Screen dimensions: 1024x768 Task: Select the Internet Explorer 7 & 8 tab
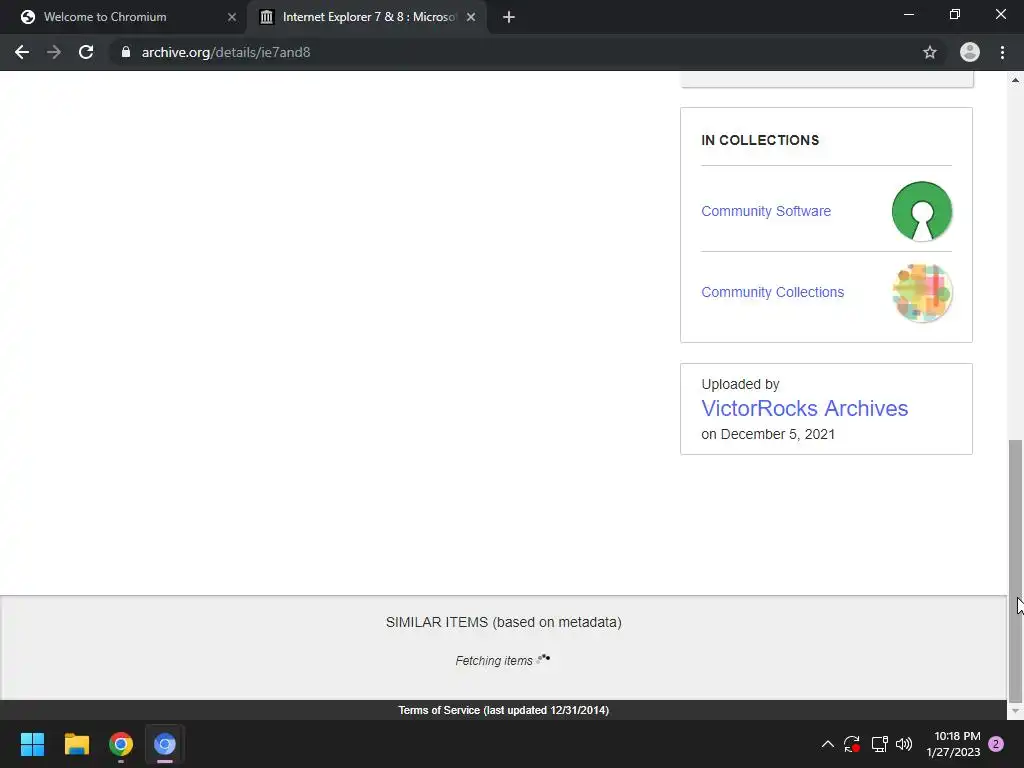pyautogui.click(x=367, y=17)
